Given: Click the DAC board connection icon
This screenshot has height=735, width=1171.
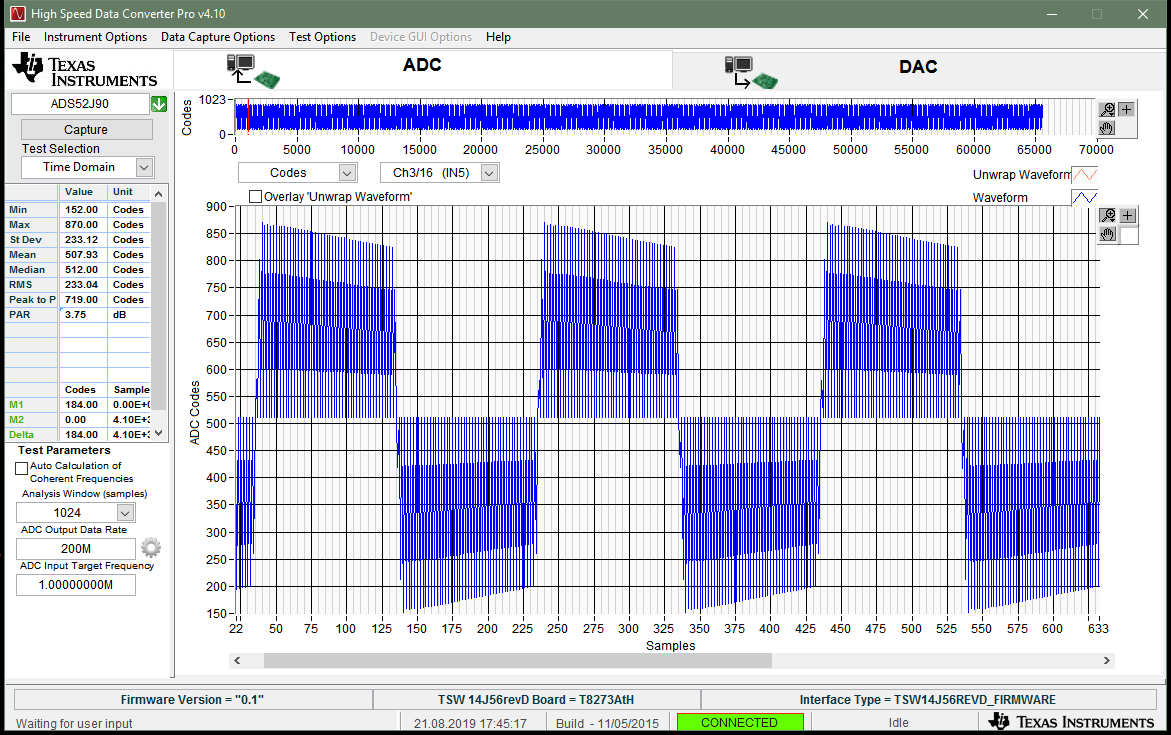Looking at the screenshot, I should click(x=751, y=72).
